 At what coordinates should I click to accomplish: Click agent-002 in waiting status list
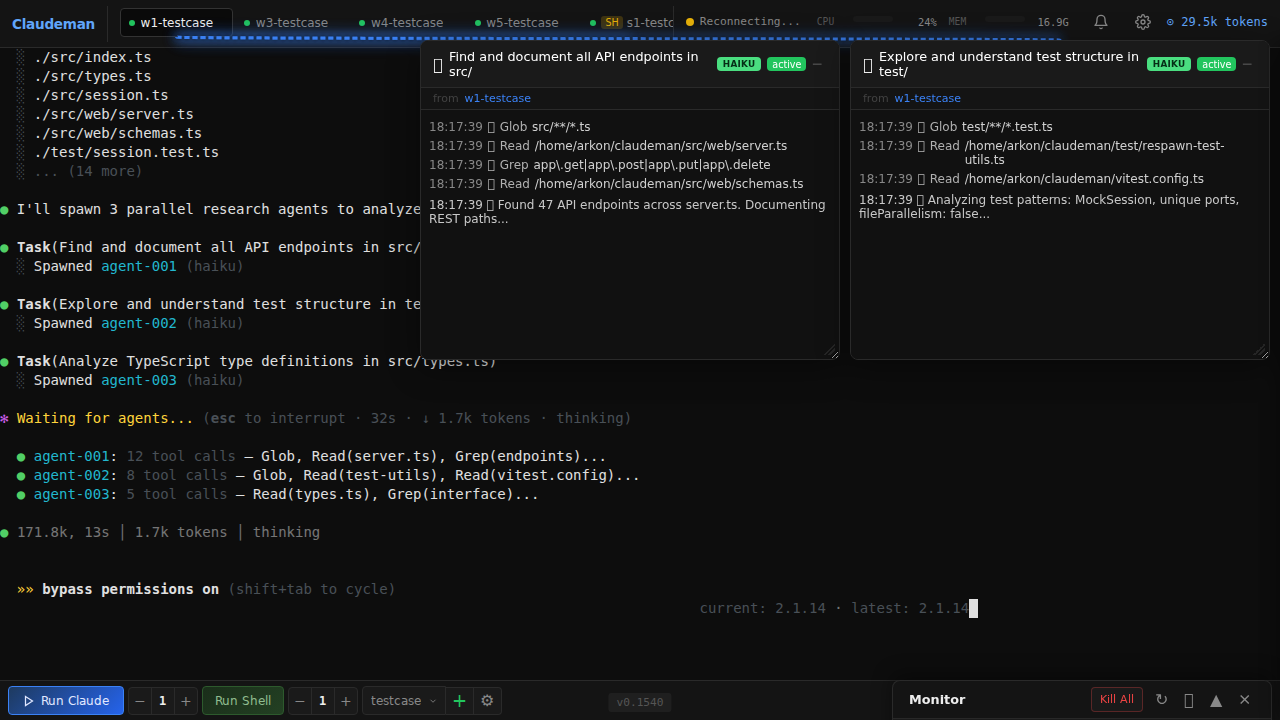pos(72,475)
